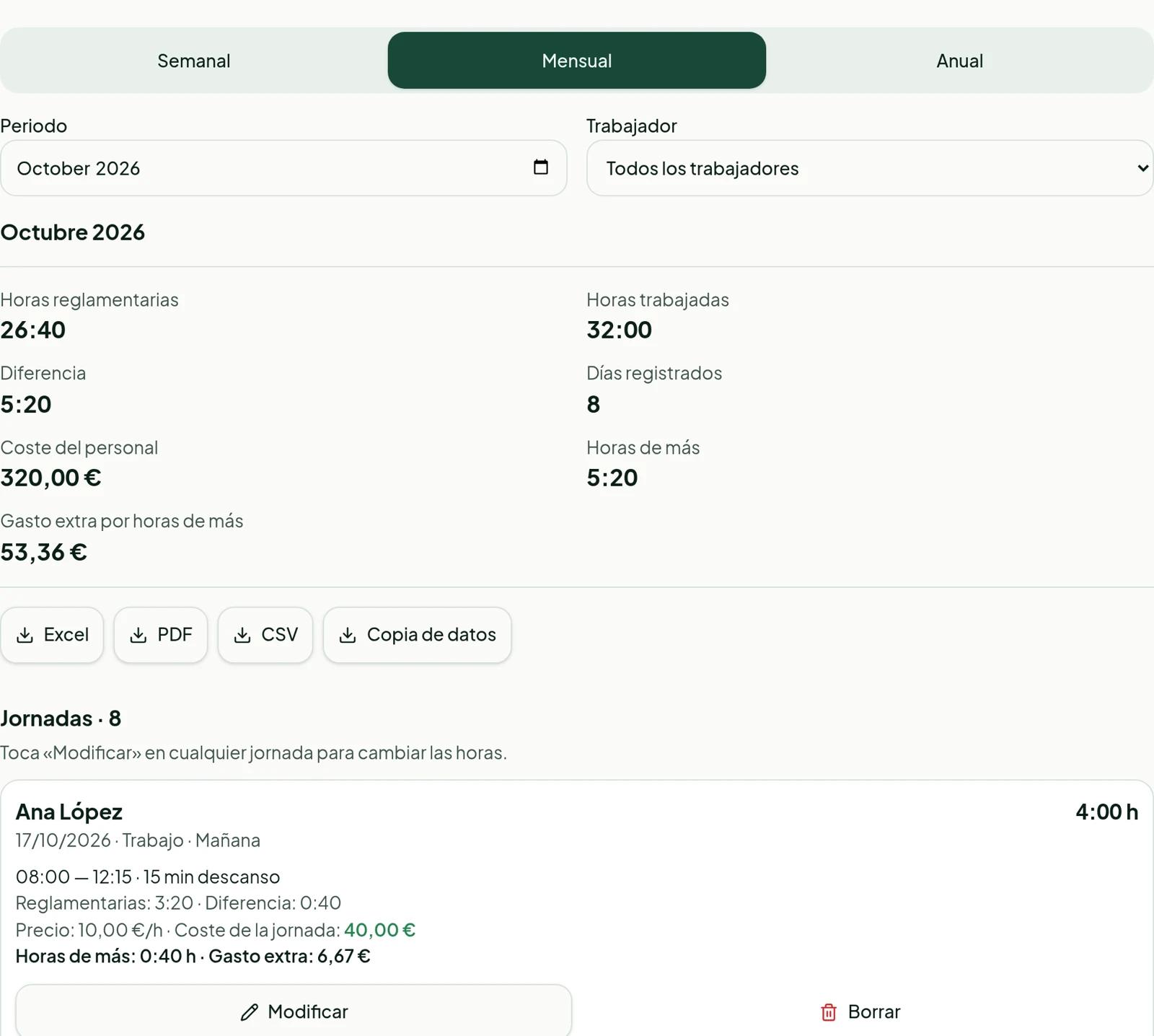Screen dimensions: 1154x1036
Task: Click the Horas trabajadas value 32:00
Action: pos(620,330)
